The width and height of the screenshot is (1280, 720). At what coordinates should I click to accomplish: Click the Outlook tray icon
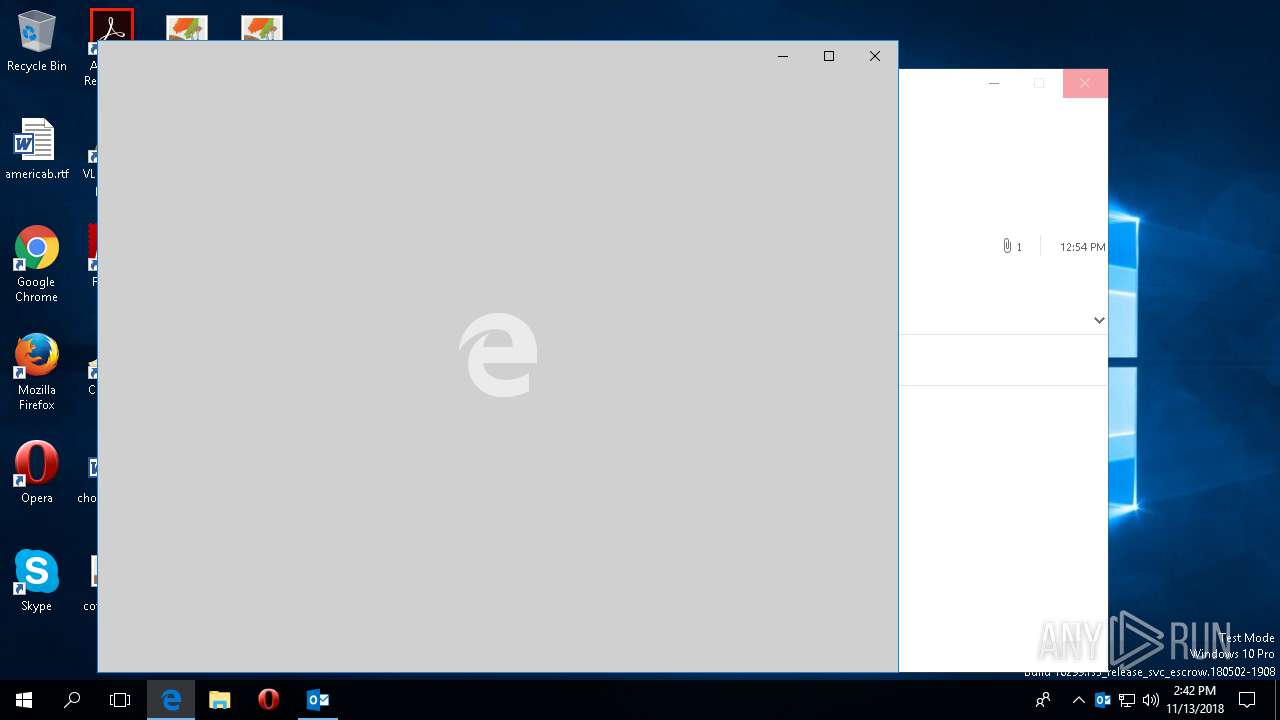[1103, 700]
